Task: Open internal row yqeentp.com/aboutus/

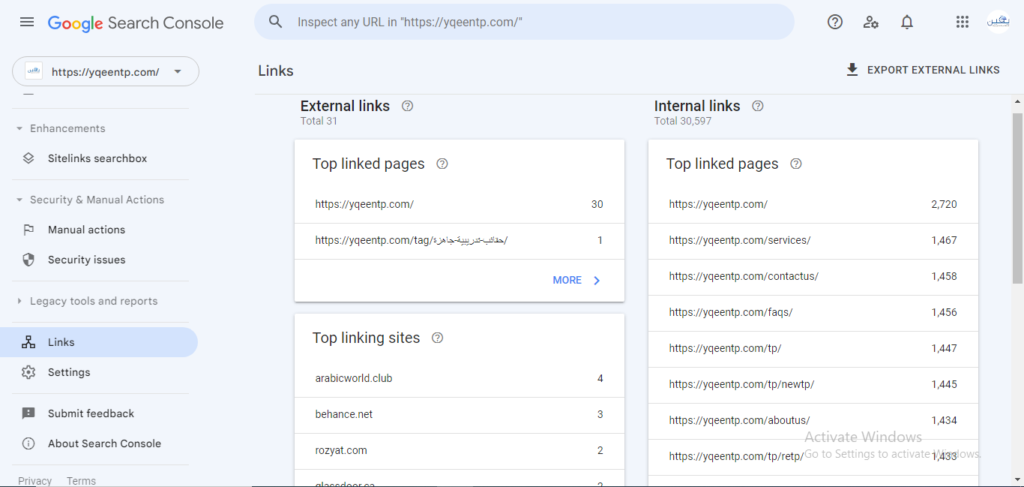Action: (x=813, y=420)
